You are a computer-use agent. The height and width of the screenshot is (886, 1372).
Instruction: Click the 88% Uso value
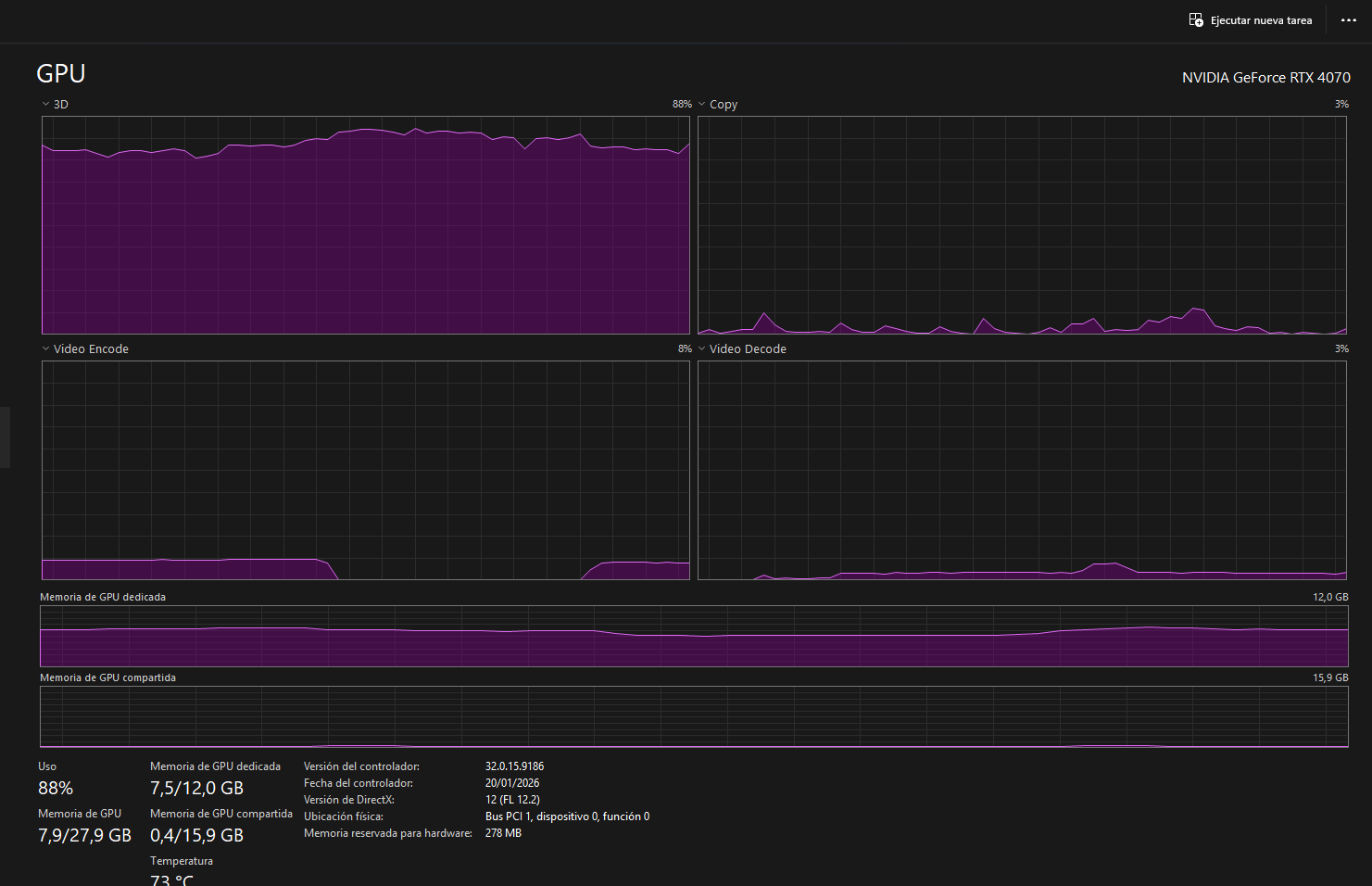coord(55,788)
